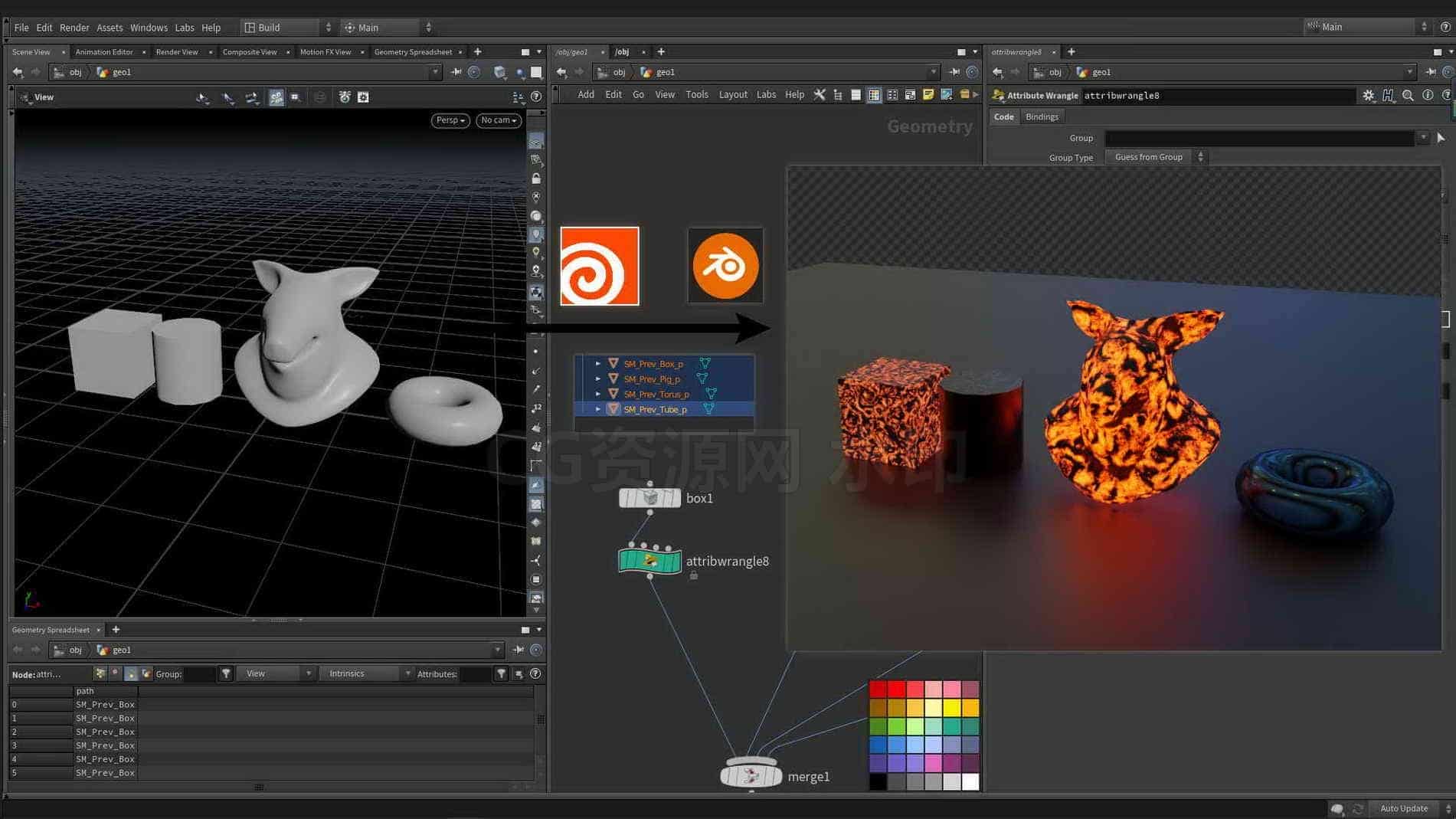1456x819 pixels.
Task: Expand the SM_Prev_Box_p tree row
Action: [598, 364]
